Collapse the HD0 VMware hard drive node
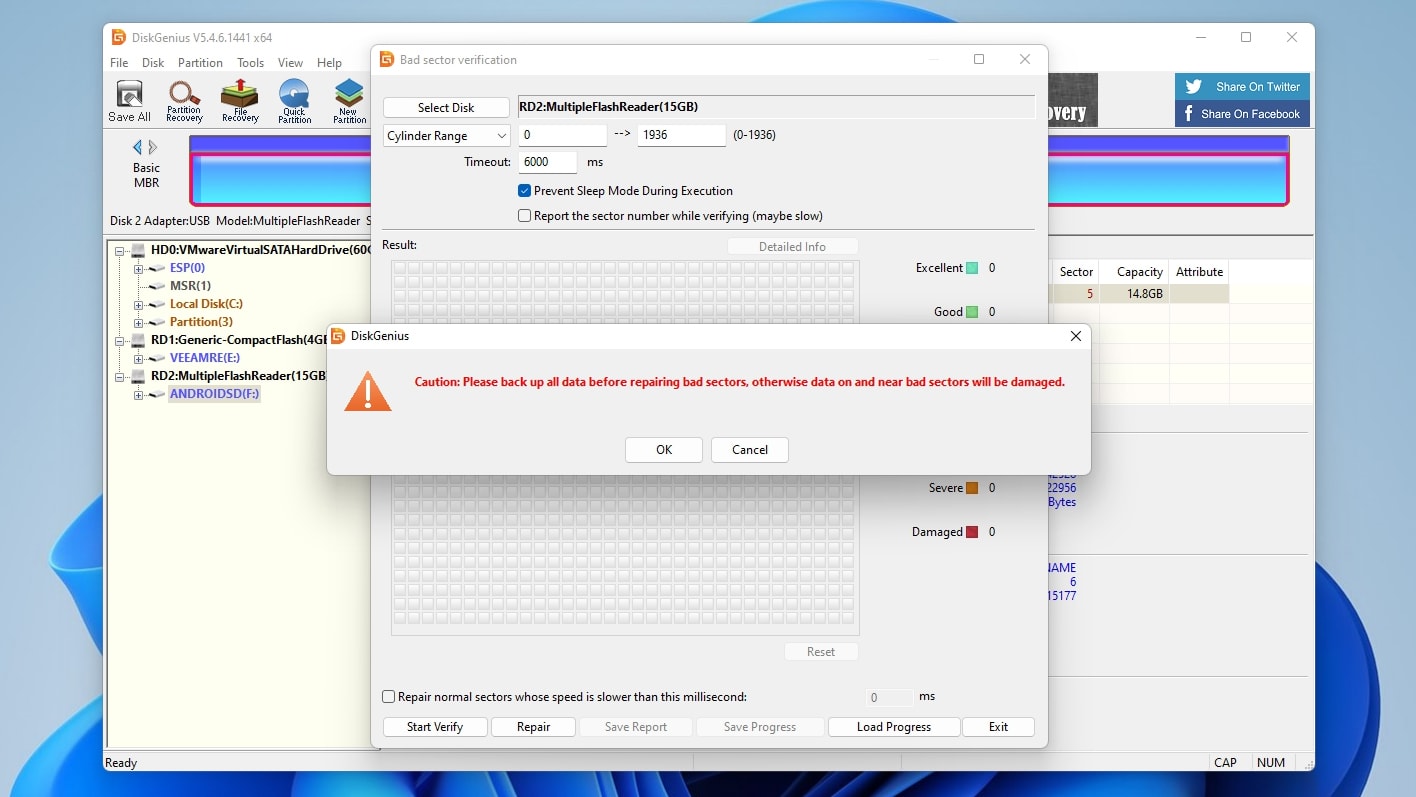Image resolution: width=1416 pixels, height=797 pixels. tap(119, 250)
